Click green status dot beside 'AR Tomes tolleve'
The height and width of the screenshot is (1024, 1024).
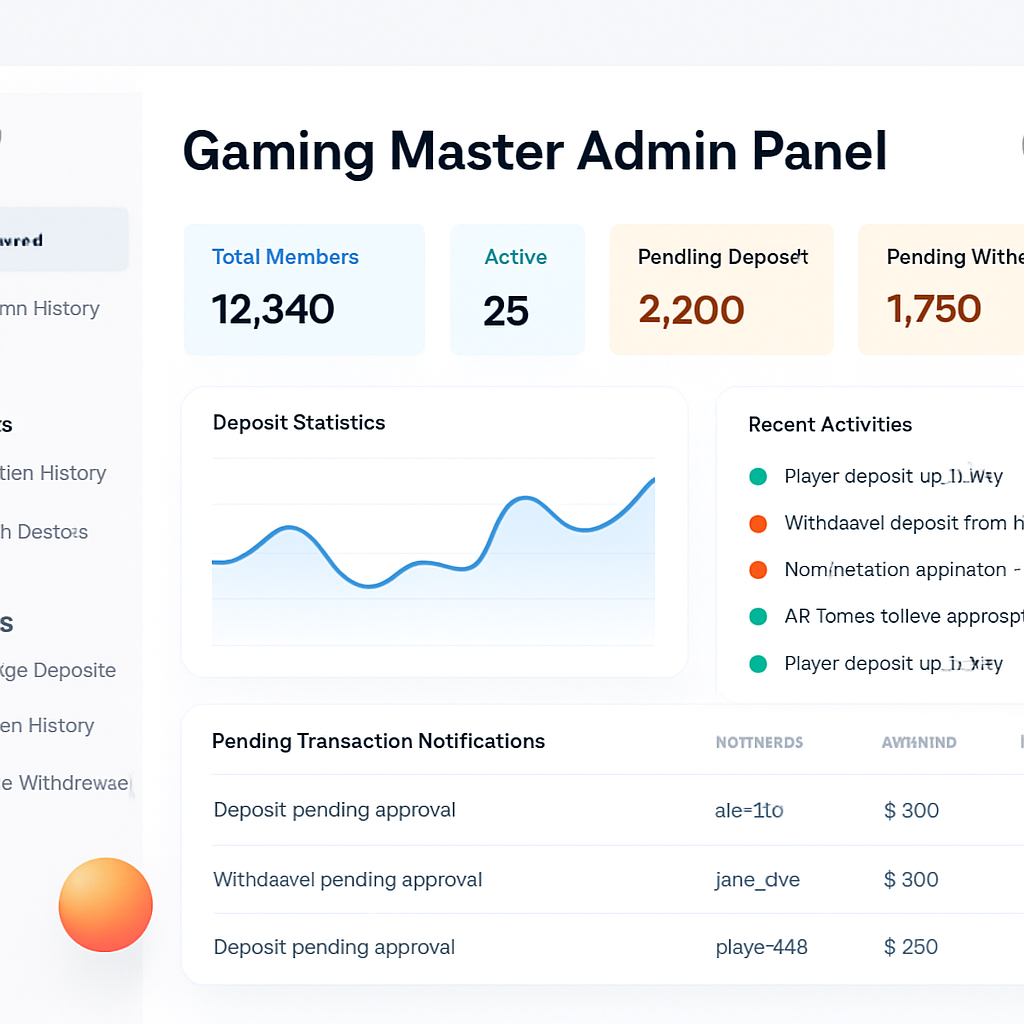pyautogui.click(x=758, y=616)
